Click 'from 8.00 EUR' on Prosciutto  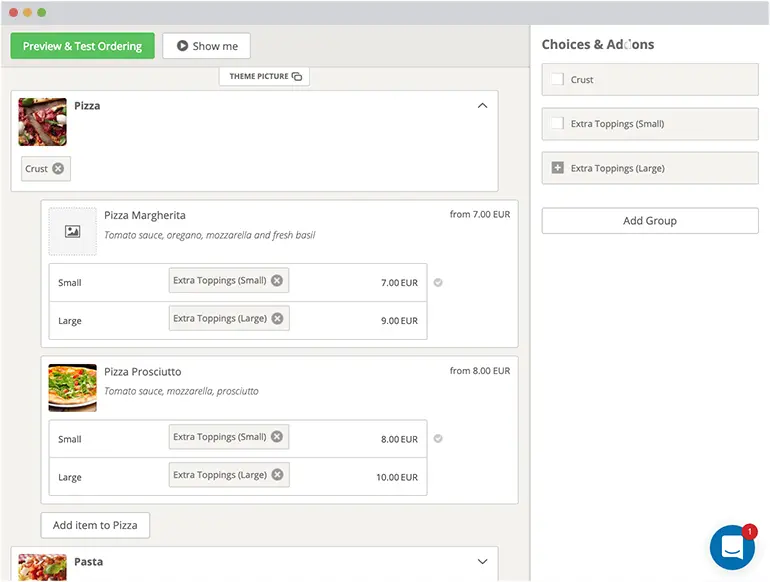pyautogui.click(x=480, y=370)
